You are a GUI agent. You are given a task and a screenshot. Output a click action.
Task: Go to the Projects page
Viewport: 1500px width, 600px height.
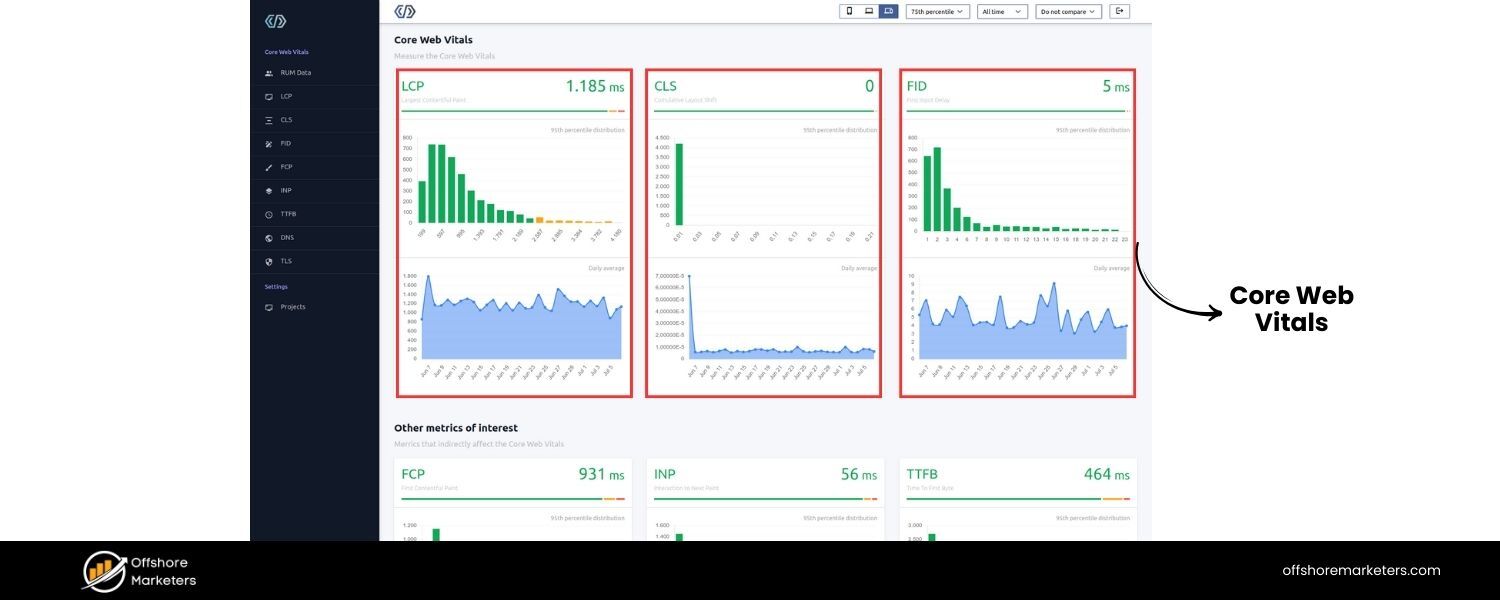pos(286,307)
